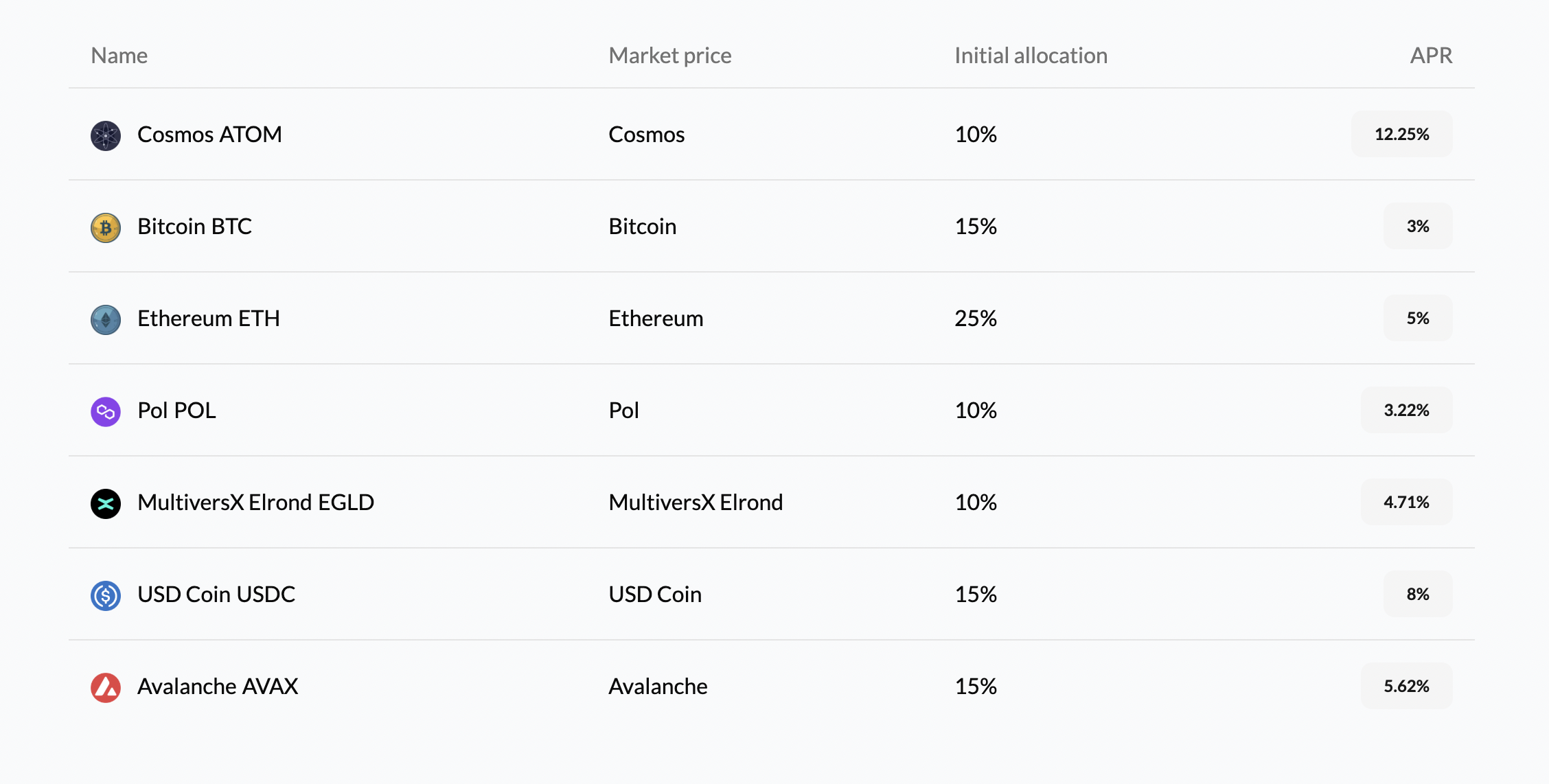This screenshot has width=1549, height=784.
Task: Click the Ethereum ETH coin icon
Action: pyautogui.click(x=106, y=319)
